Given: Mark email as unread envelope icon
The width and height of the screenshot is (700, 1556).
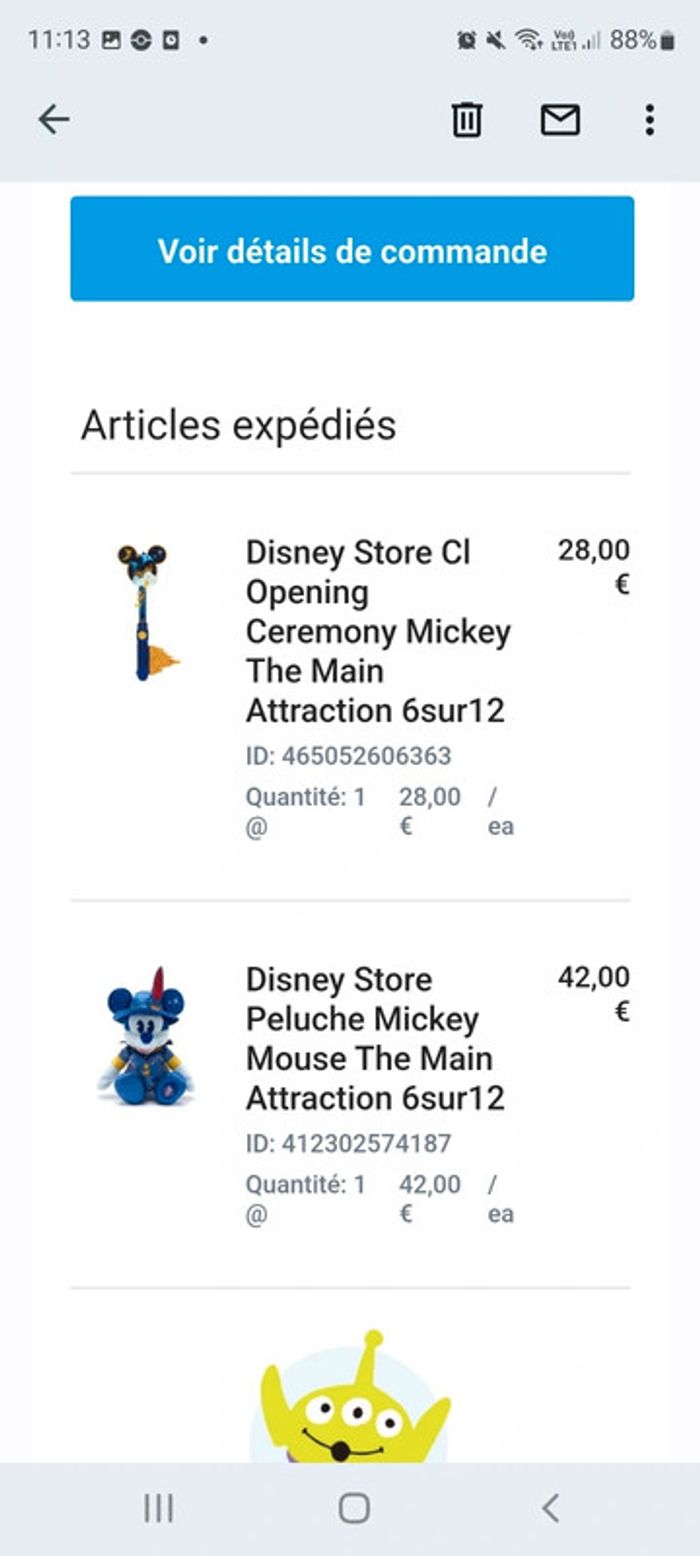Looking at the screenshot, I should tap(560, 120).
